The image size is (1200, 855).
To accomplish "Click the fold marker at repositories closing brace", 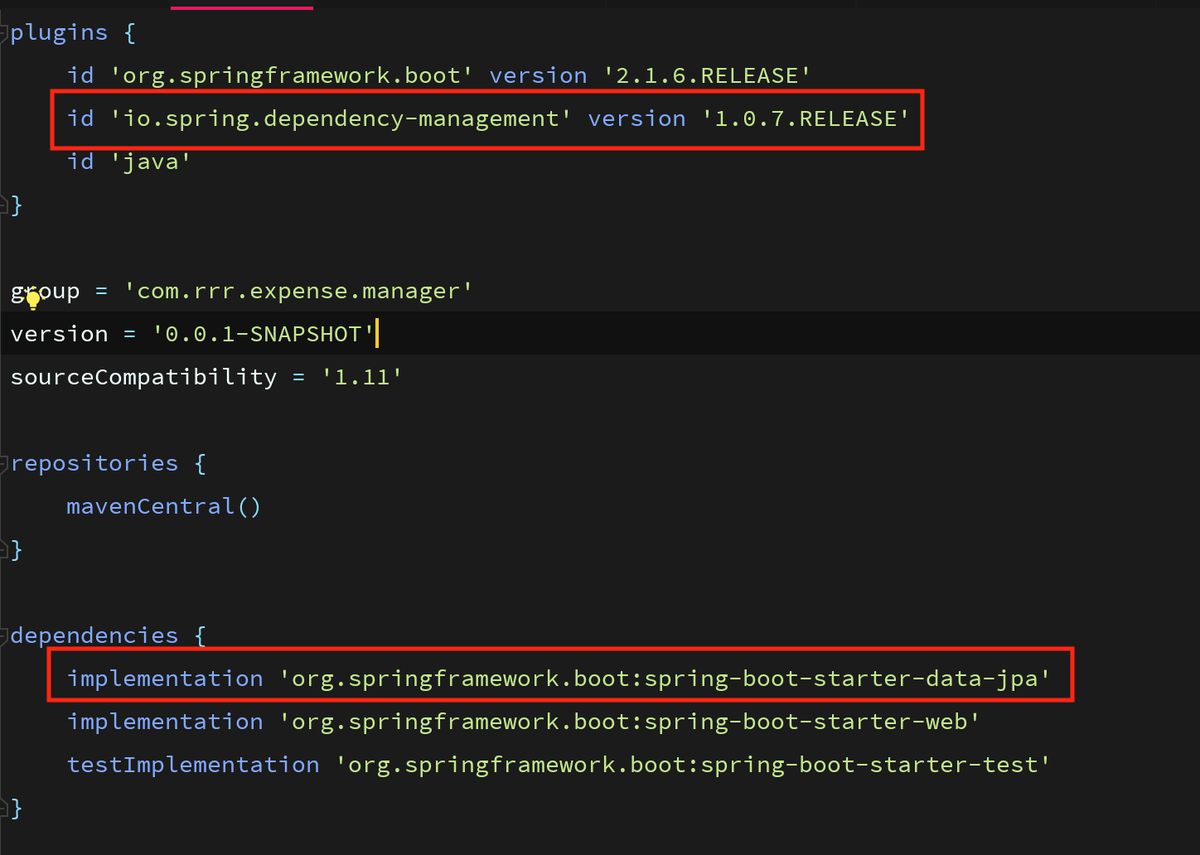I will tap(4, 548).
